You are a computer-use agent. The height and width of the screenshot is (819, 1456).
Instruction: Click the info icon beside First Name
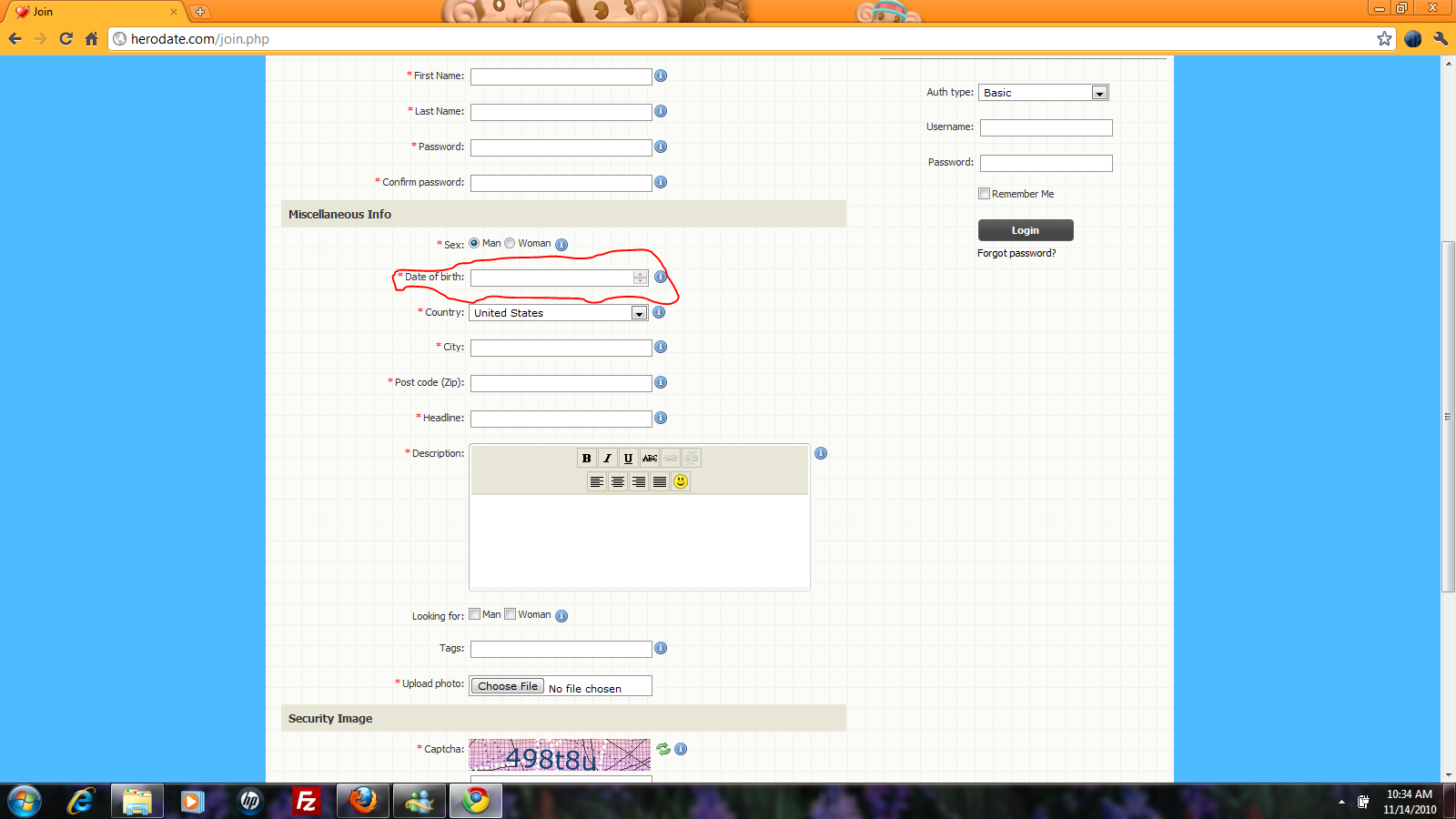coord(661,76)
